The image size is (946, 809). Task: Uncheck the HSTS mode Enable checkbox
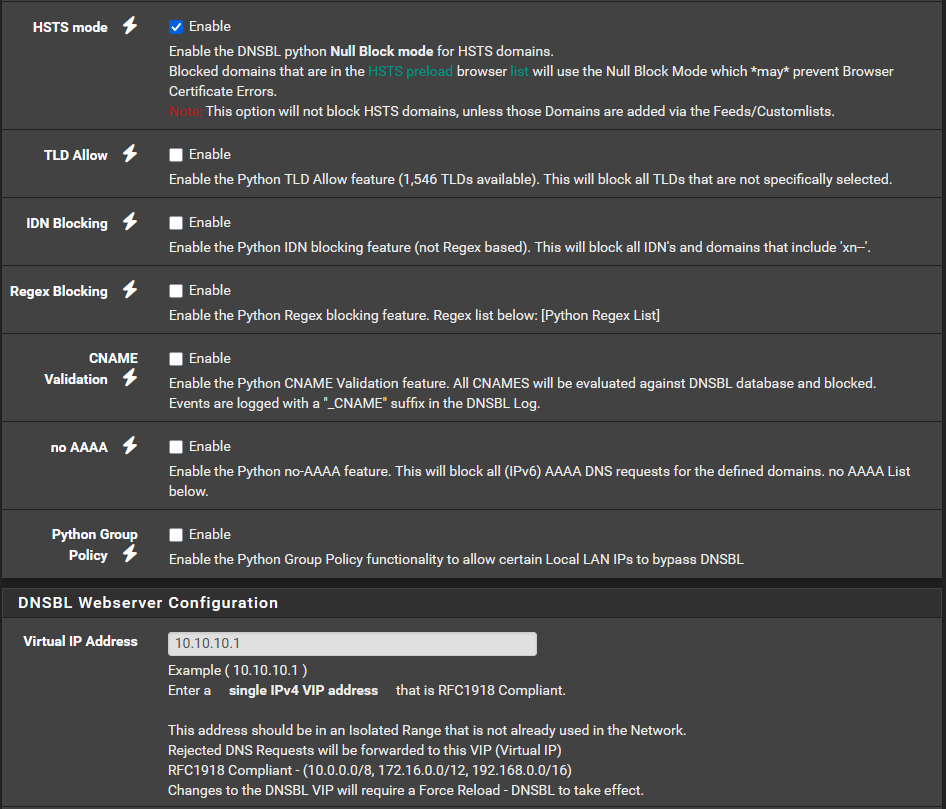[176, 27]
